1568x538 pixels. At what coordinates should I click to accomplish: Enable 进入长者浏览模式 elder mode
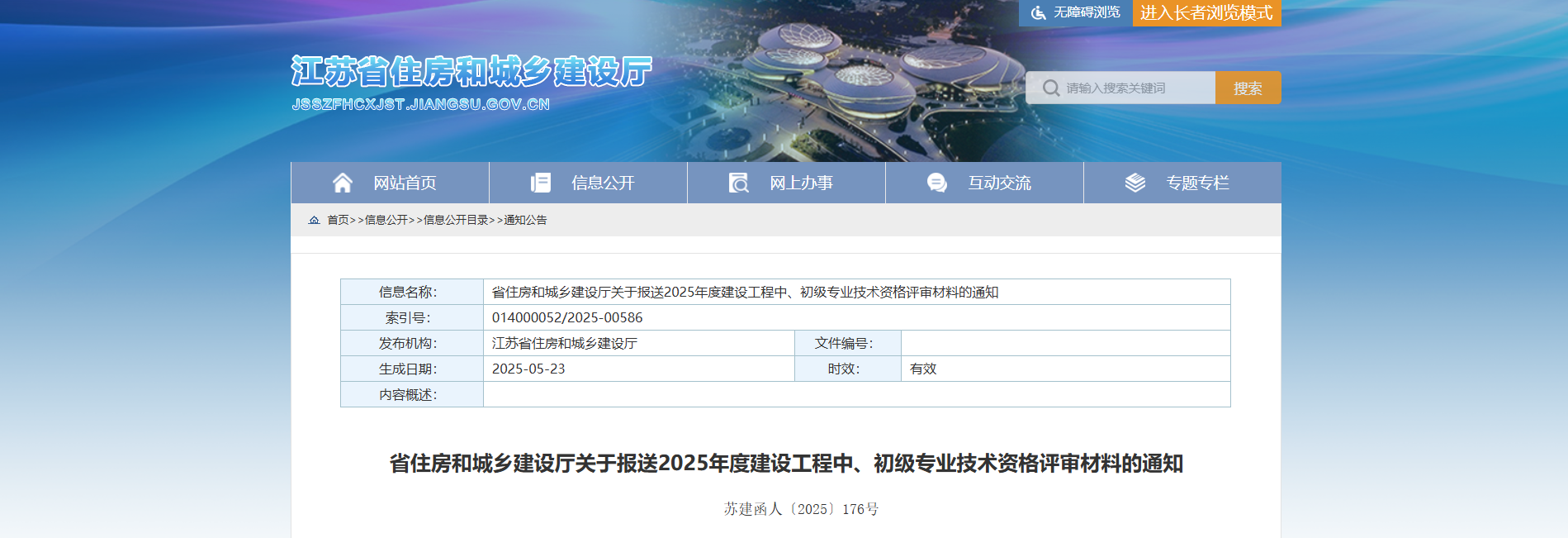[x=1206, y=12]
